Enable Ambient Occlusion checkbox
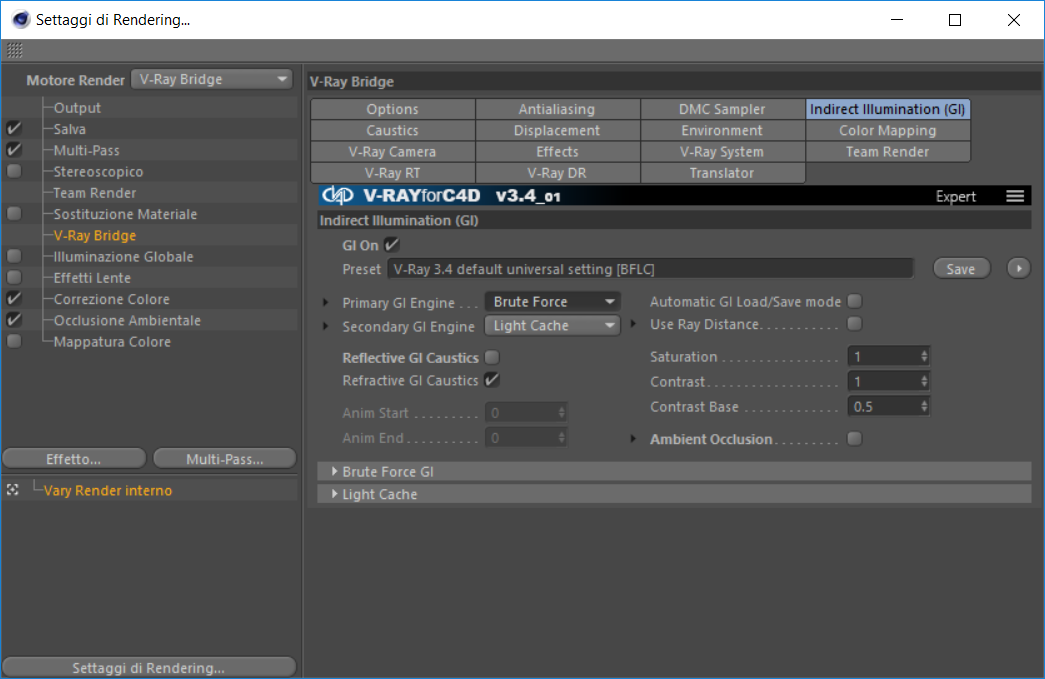 (x=854, y=439)
